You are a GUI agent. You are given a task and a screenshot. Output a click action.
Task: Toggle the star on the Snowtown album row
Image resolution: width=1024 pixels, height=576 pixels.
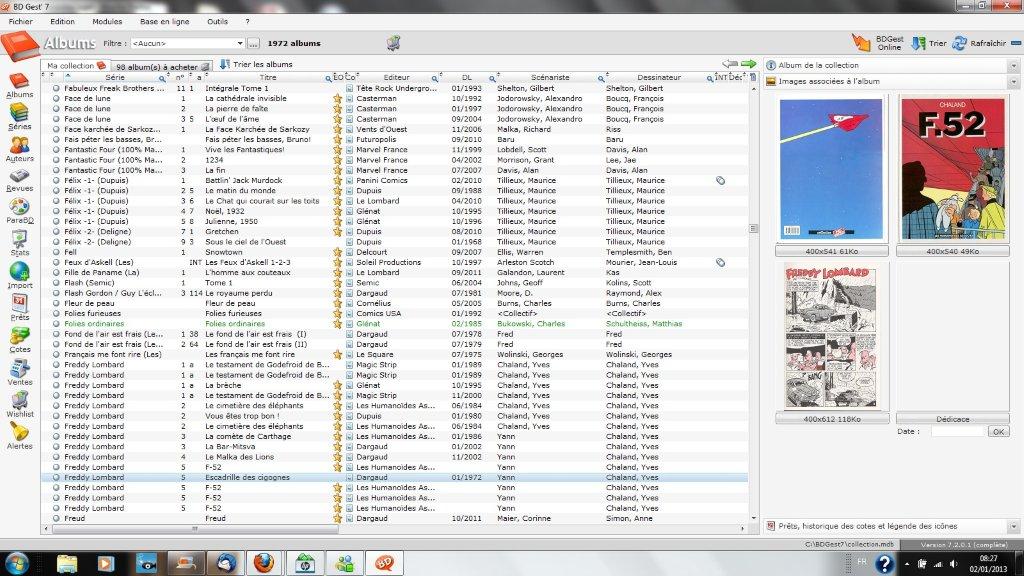click(x=338, y=253)
